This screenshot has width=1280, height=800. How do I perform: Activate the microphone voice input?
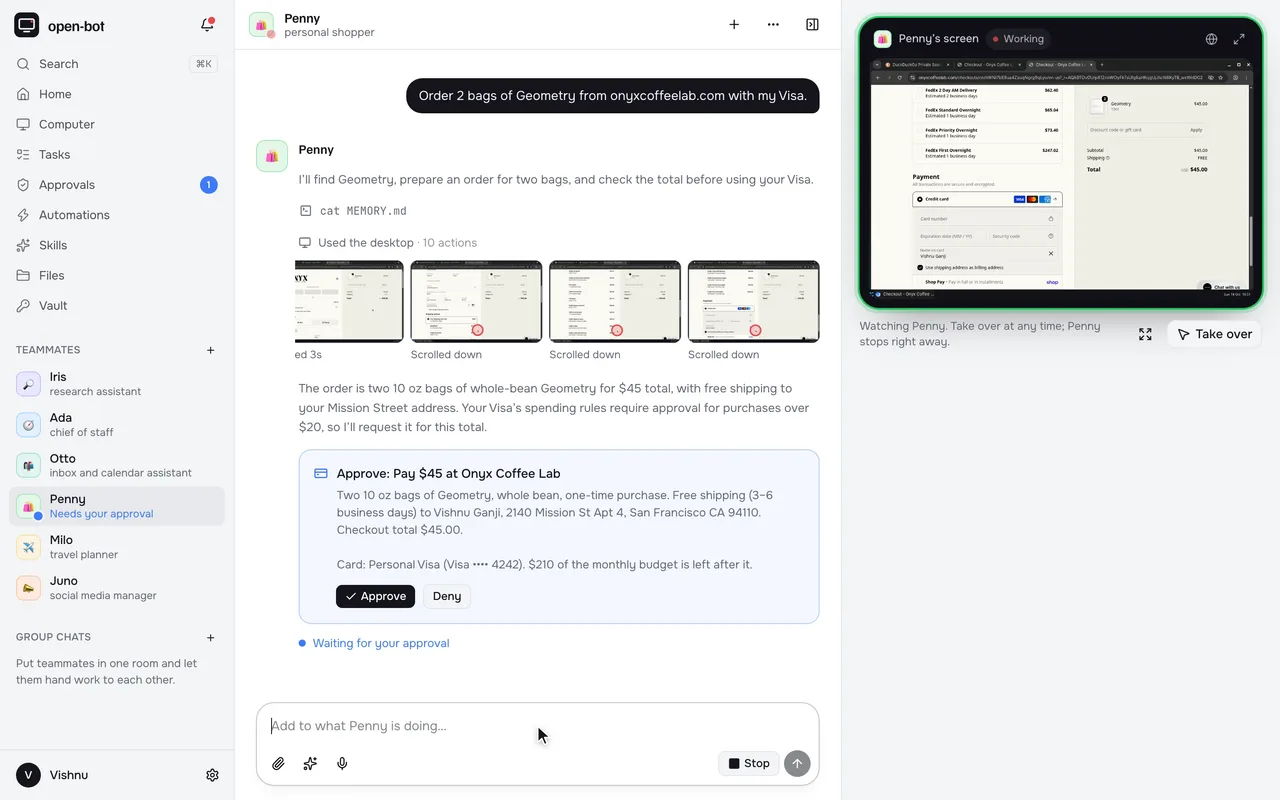point(342,764)
